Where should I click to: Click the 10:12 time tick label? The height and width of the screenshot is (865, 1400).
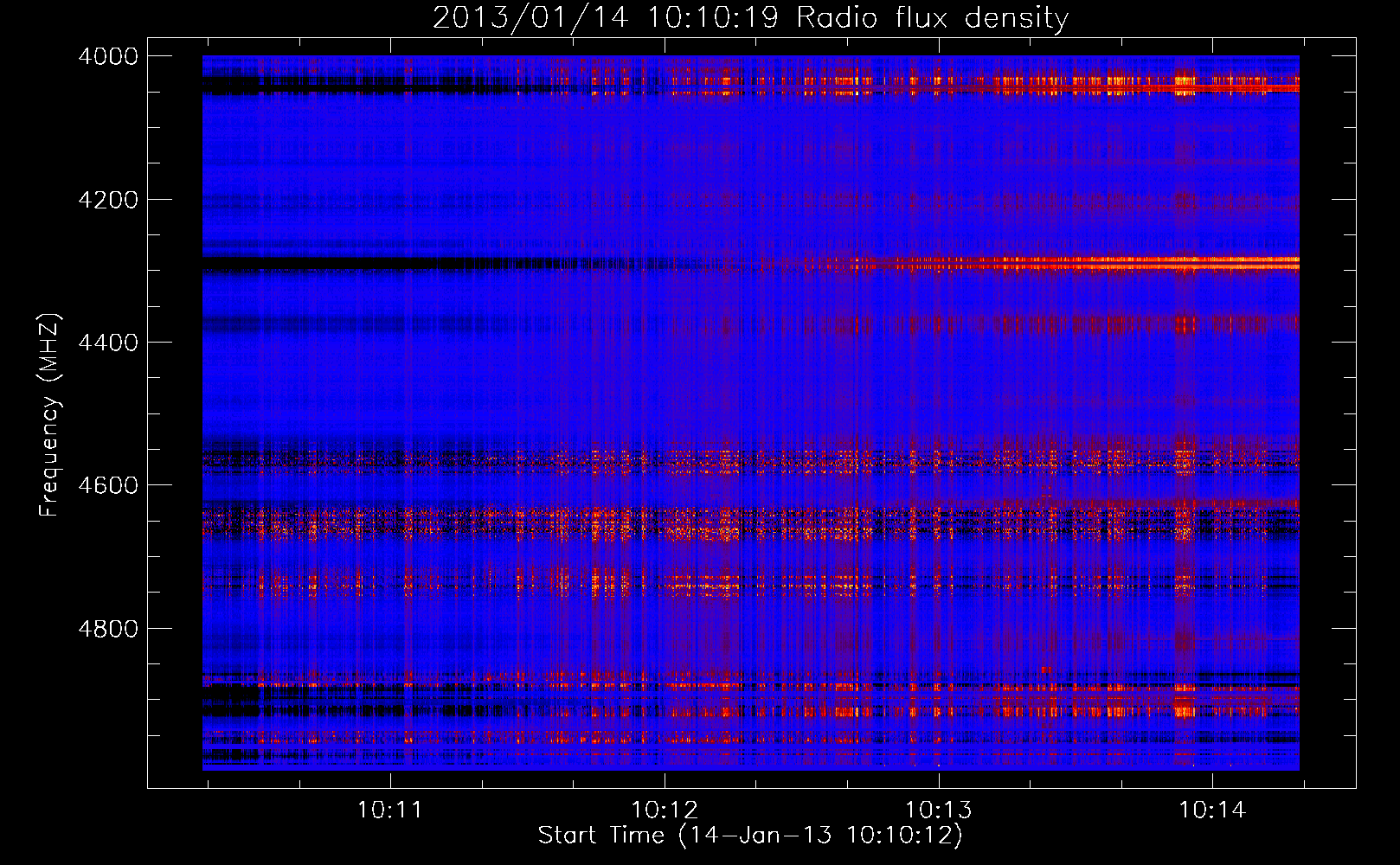(x=665, y=811)
